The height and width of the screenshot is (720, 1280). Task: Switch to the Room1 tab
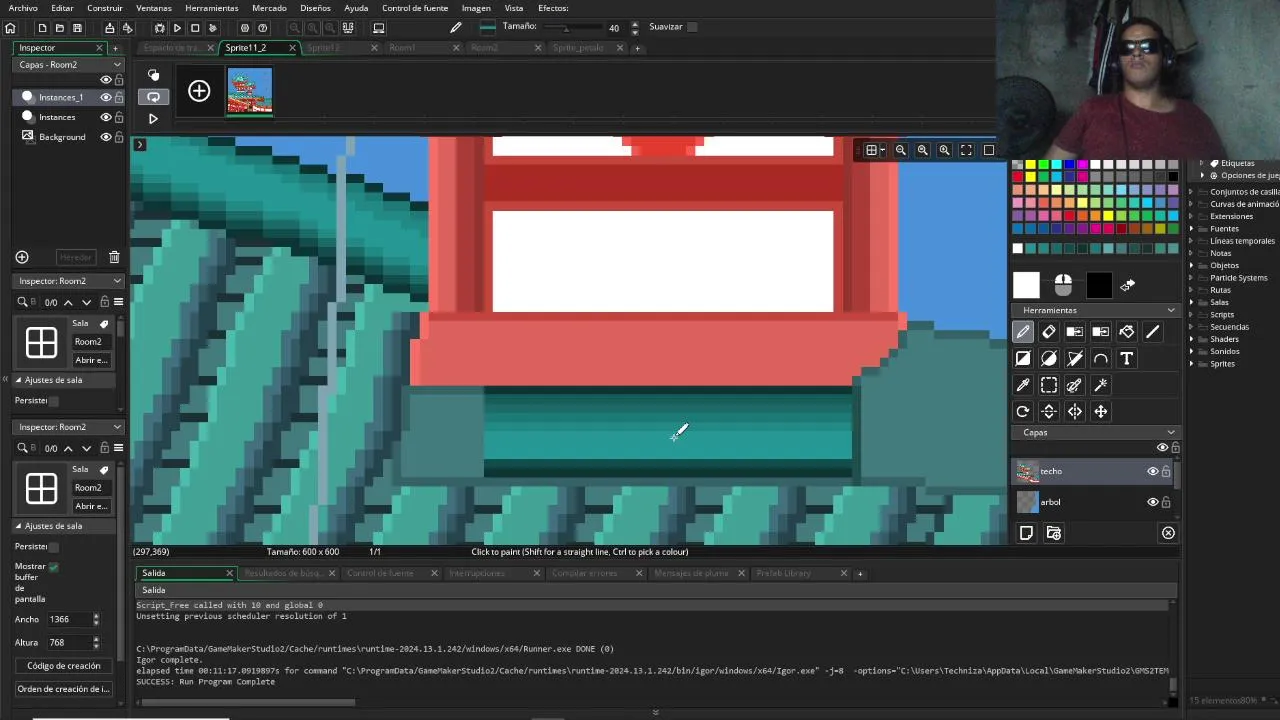[x=403, y=48]
